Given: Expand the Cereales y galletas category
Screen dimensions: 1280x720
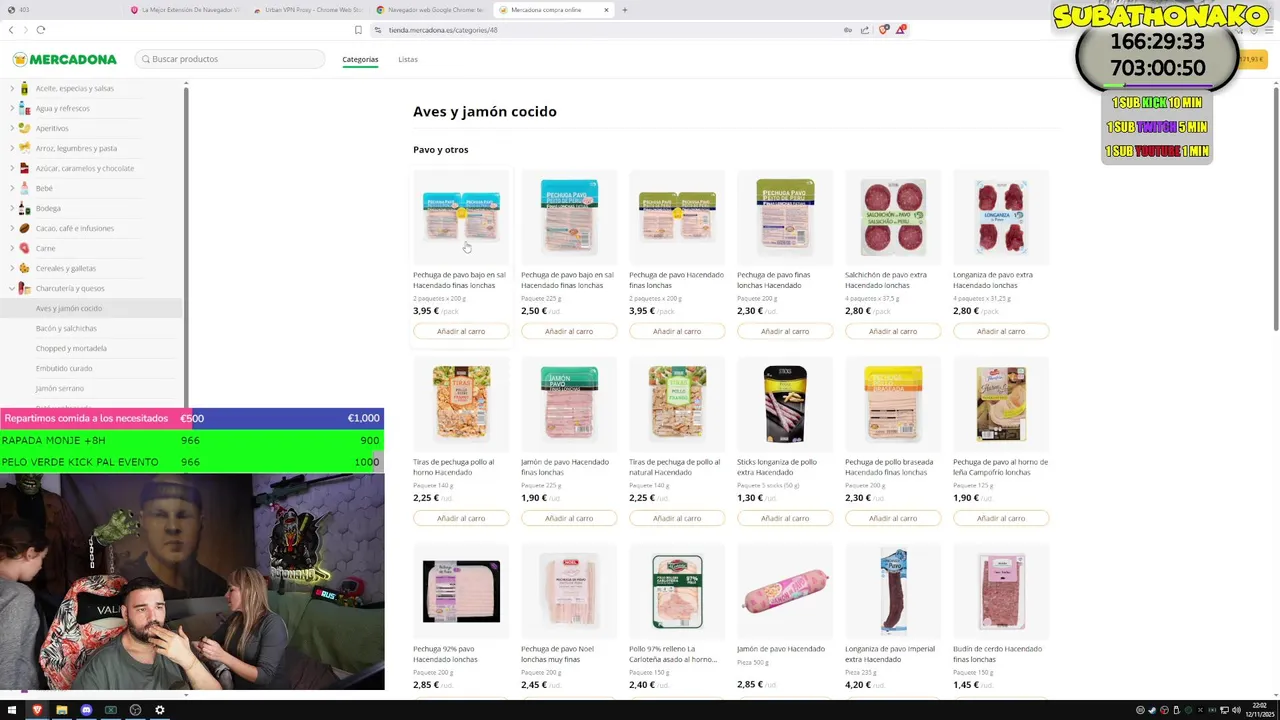Looking at the screenshot, I should pyautogui.click(x=12, y=268).
